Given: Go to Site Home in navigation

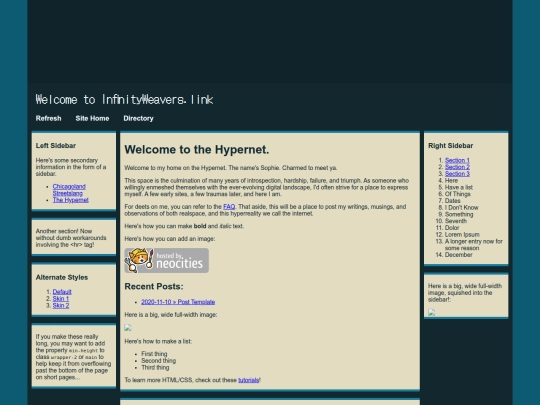Looking at the screenshot, I should coord(92,118).
